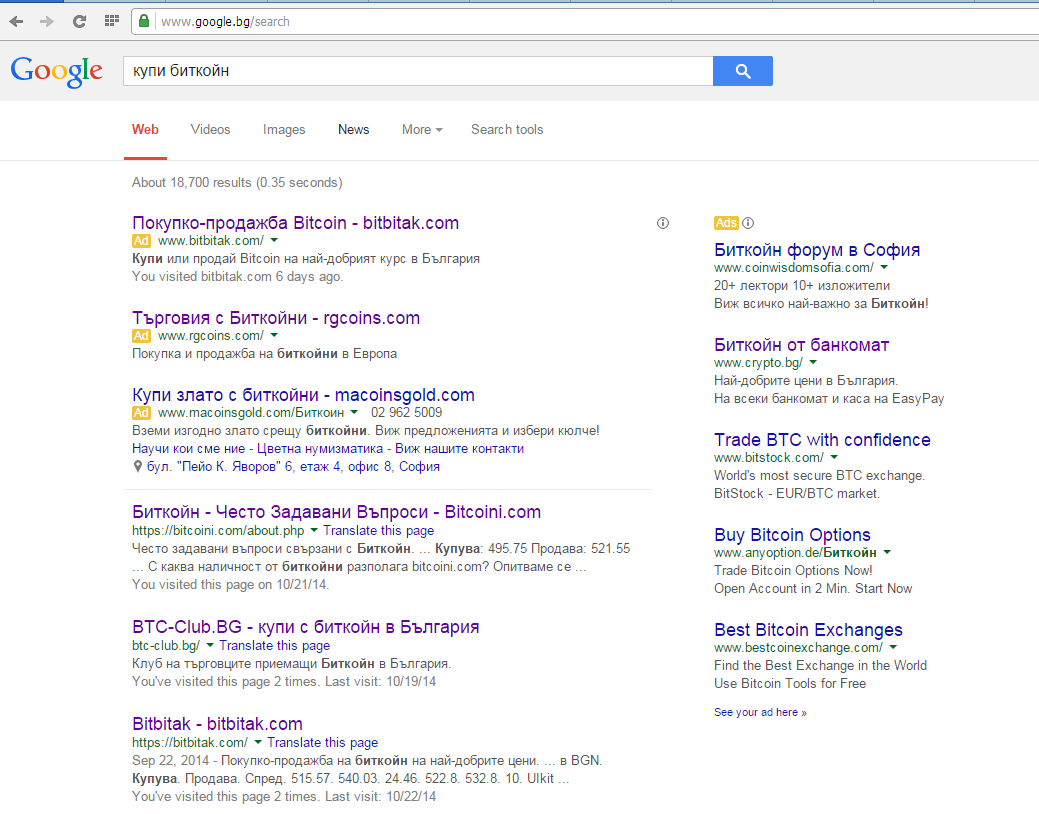Click text 'You visited bitbitak.com 6 days ago.'
The image size is (1039, 814).
237,277
